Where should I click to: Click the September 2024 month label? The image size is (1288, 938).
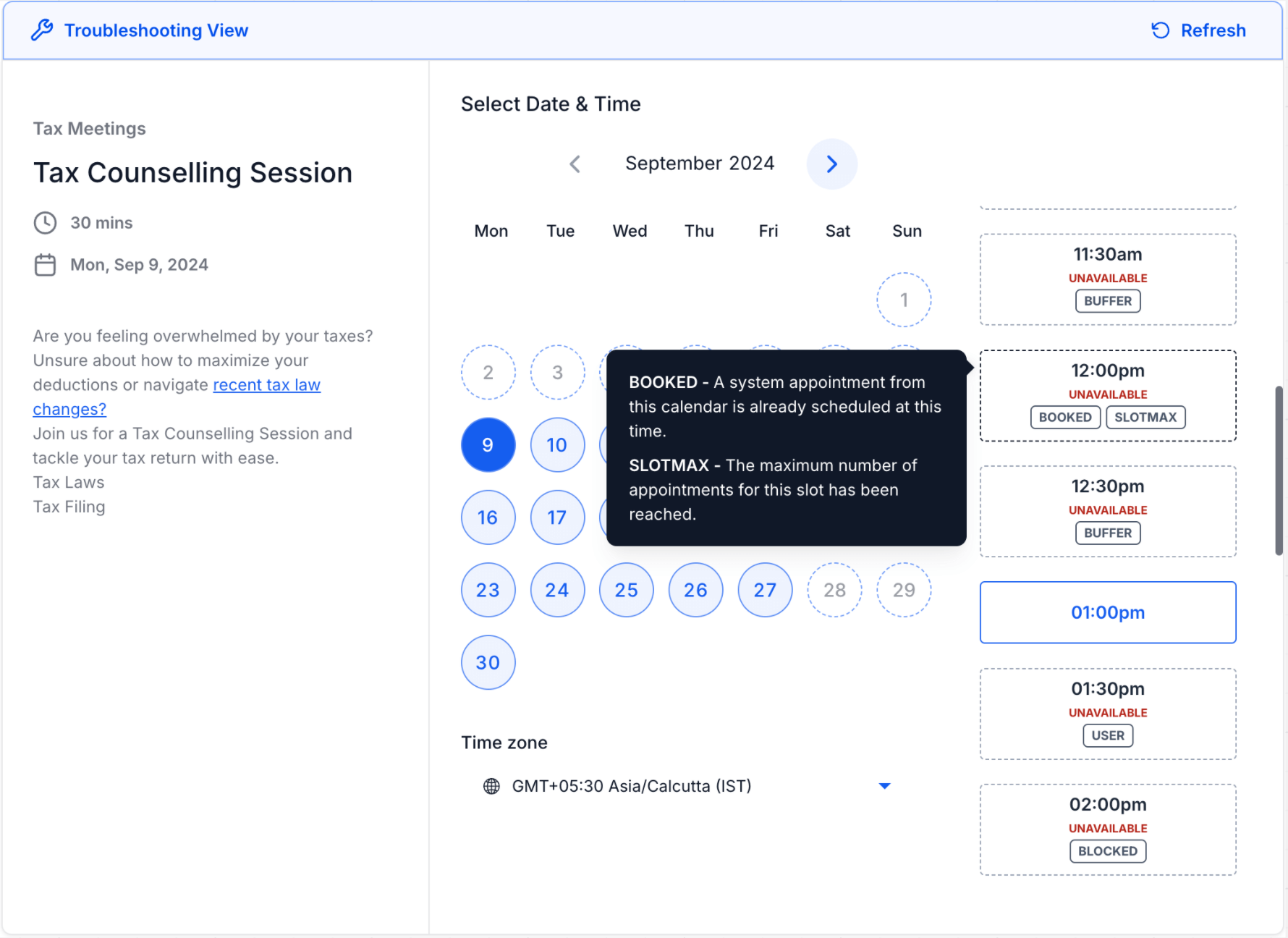tap(700, 164)
